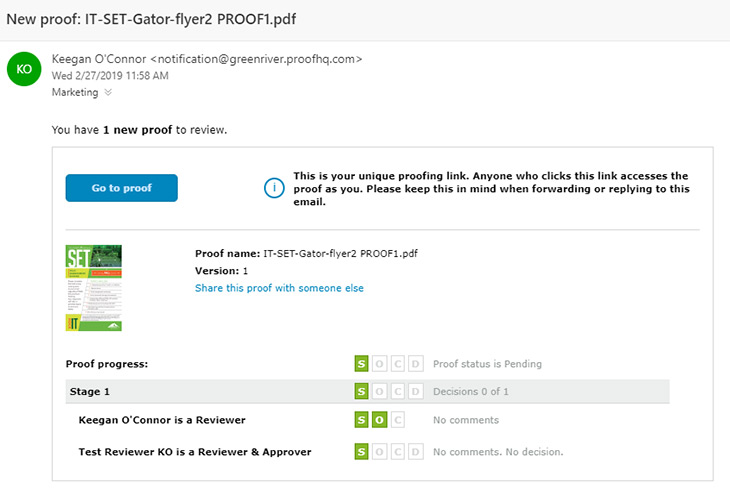The height and width of the screenshot is (495, 730).
Task: Select Test Reviewer KO reviewer row text
Action: pos(195,452)
